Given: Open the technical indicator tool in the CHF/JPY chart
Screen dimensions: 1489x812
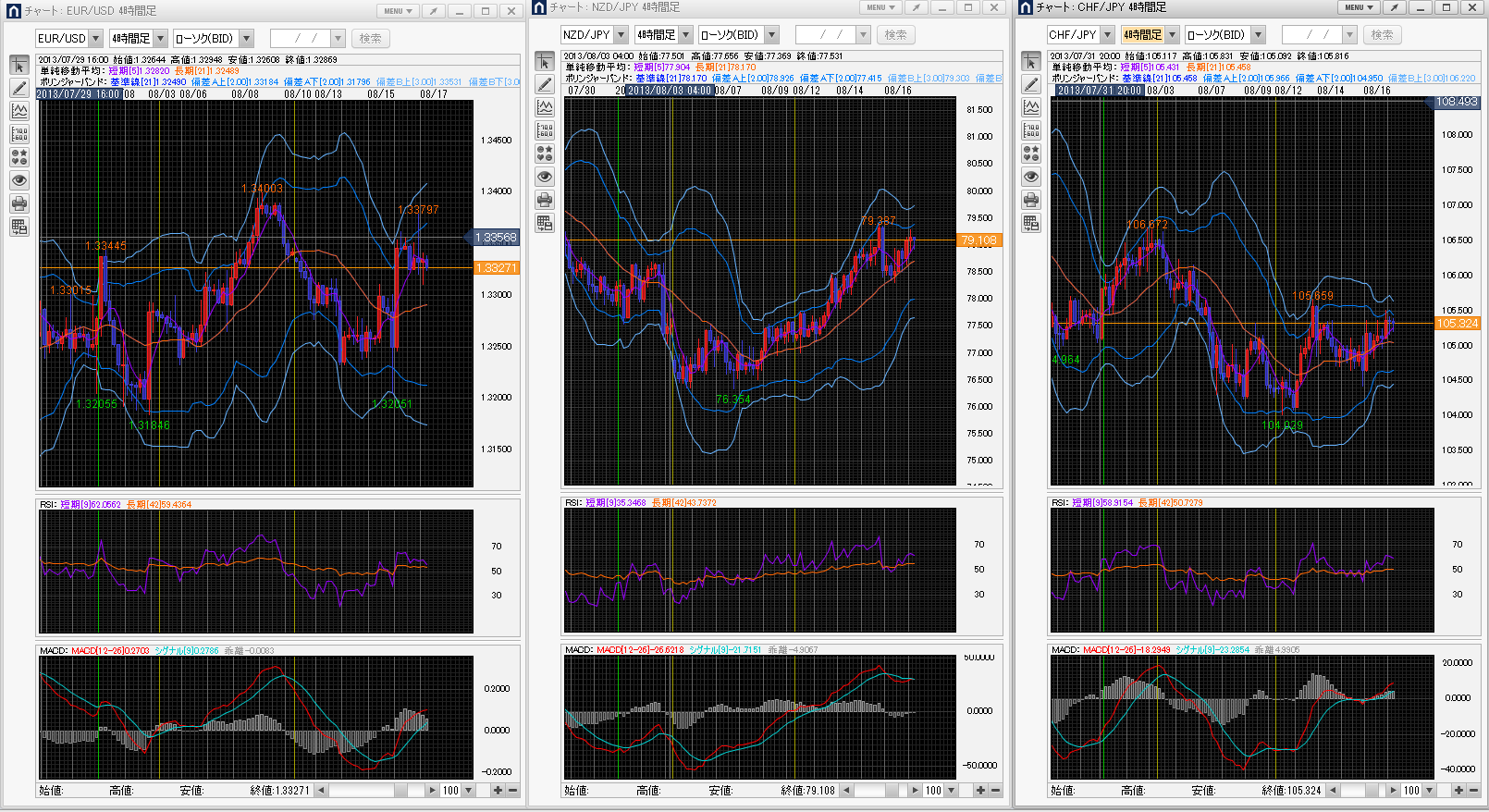Looking at the screenshot, I should tap(1031, 108).
